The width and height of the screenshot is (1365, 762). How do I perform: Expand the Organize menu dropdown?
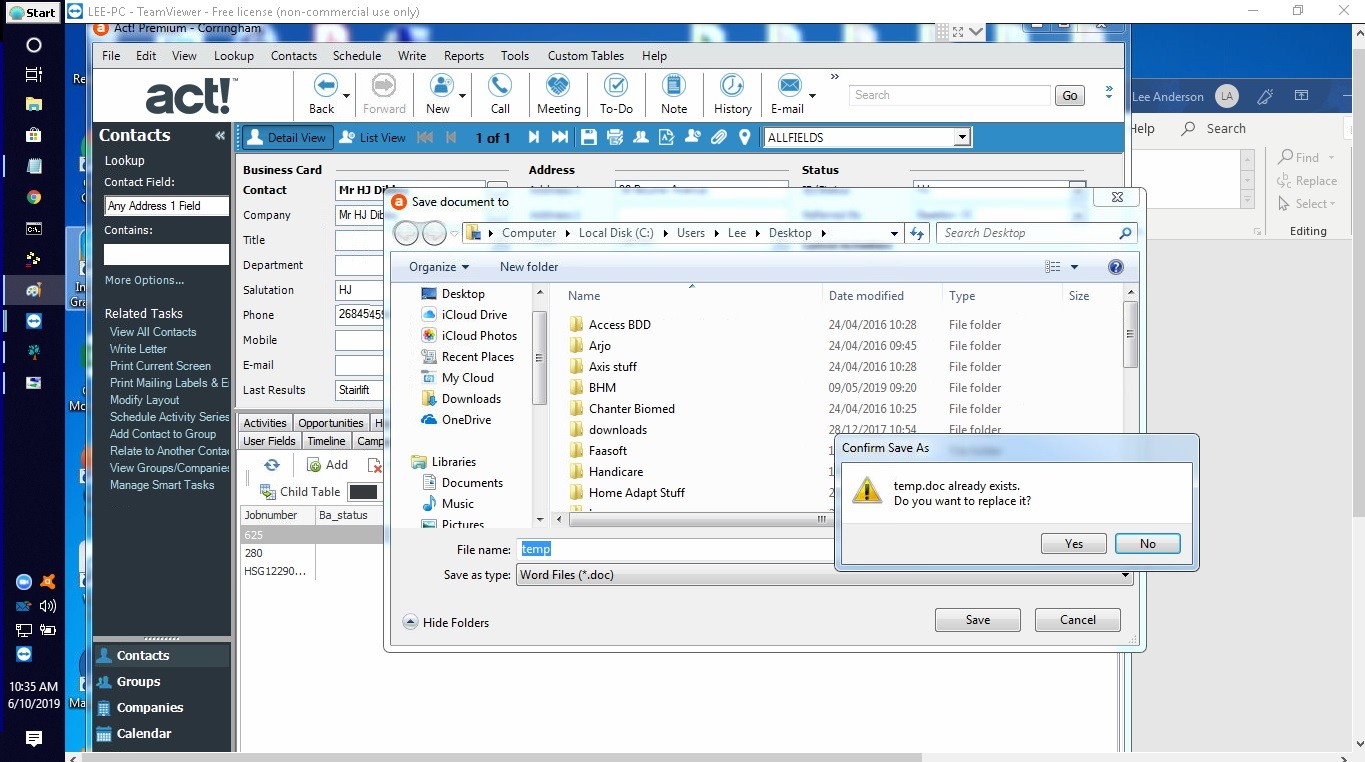point(438,267)
